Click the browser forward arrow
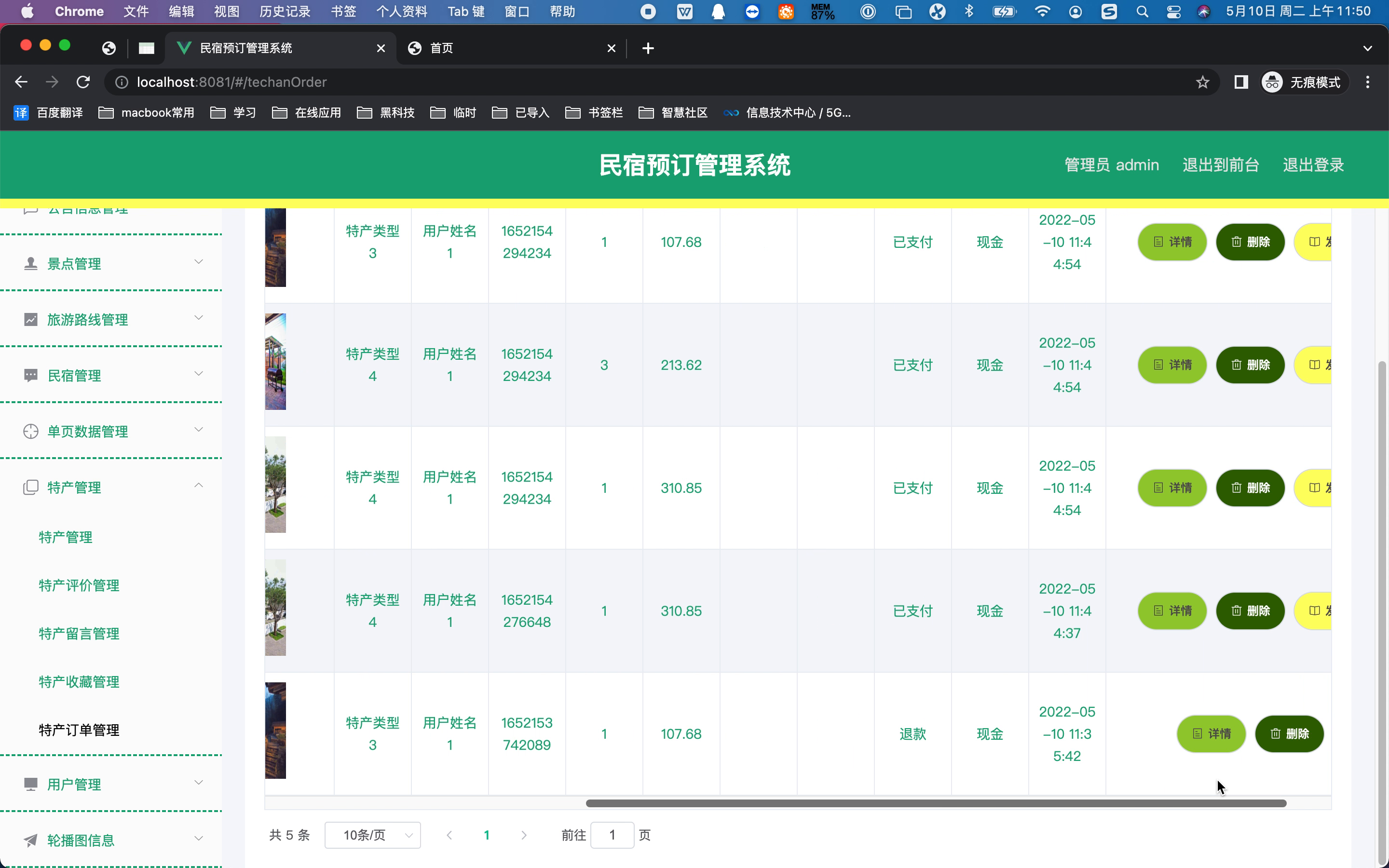This screenshot has width=1389, height=868. 52,82
